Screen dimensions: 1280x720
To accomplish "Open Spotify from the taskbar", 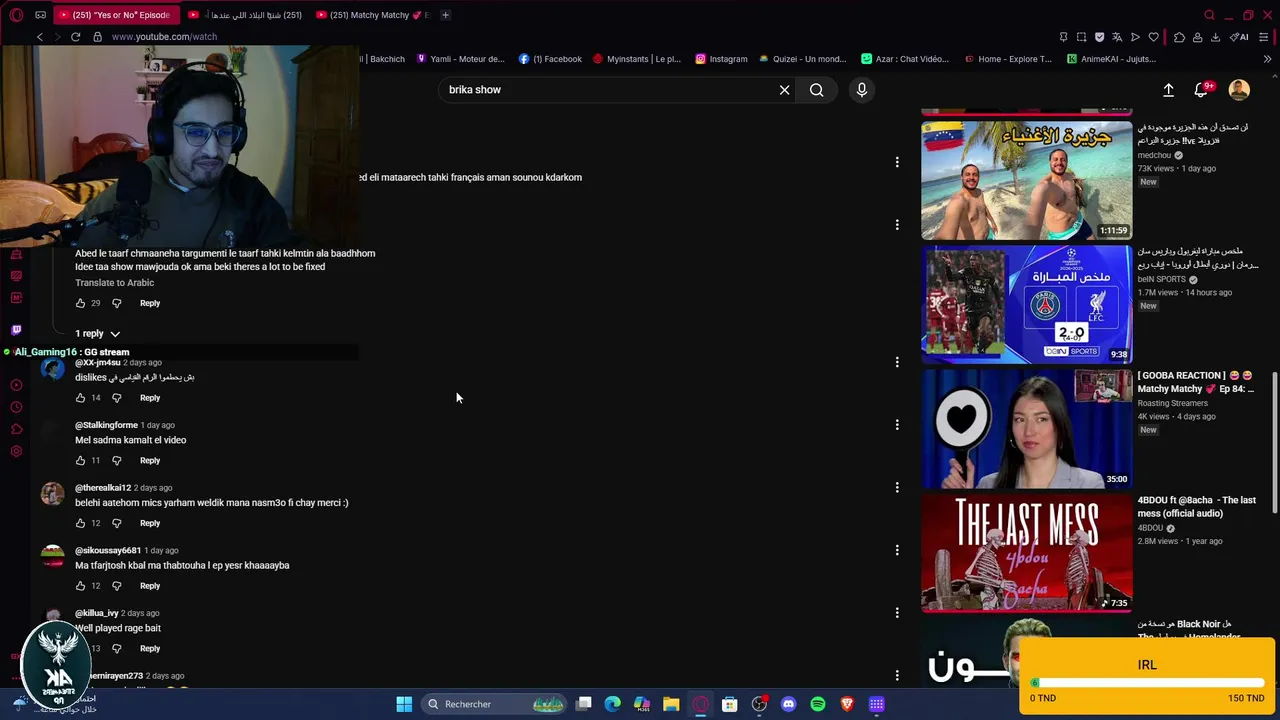I will pyautogui.click(x=817, y=704).
